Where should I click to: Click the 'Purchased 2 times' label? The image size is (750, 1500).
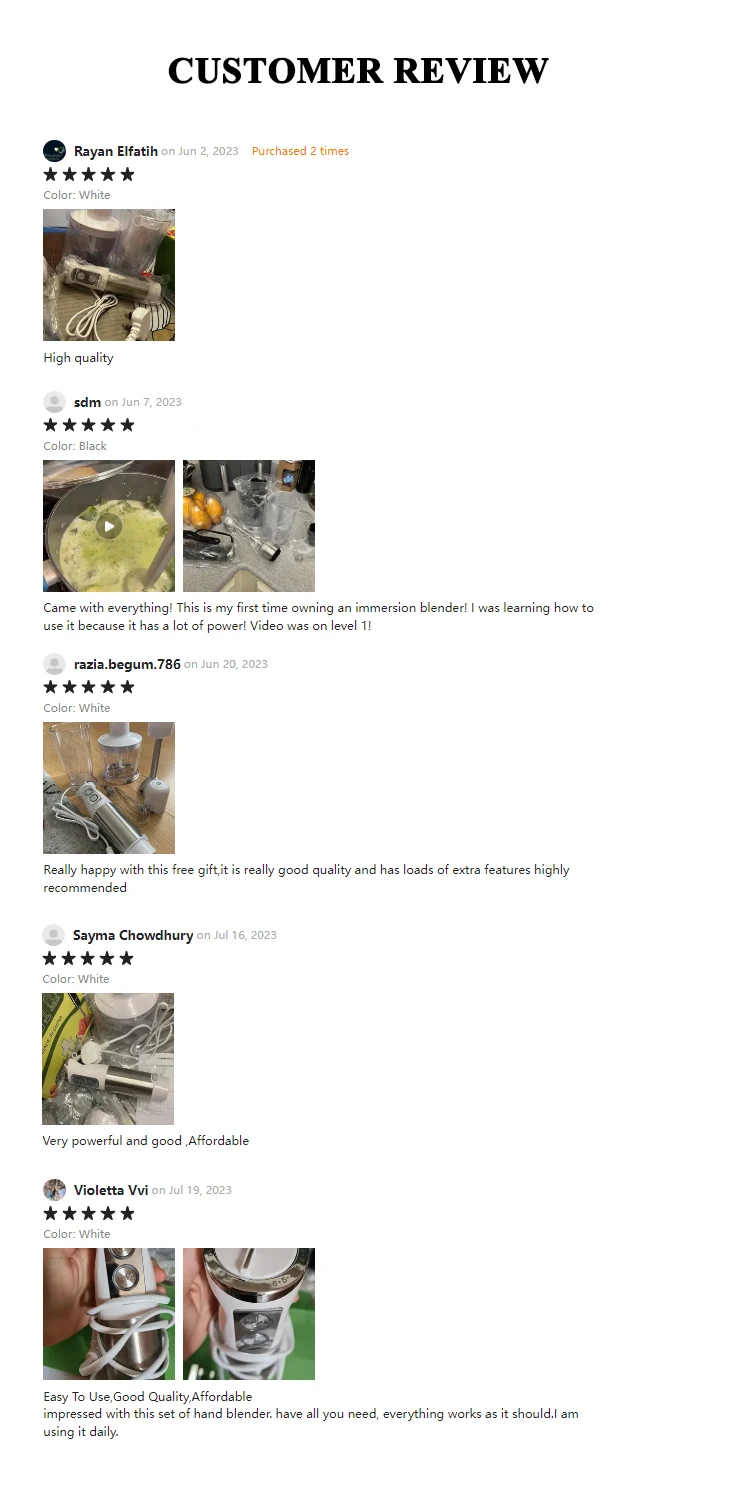tap(300, 151)
